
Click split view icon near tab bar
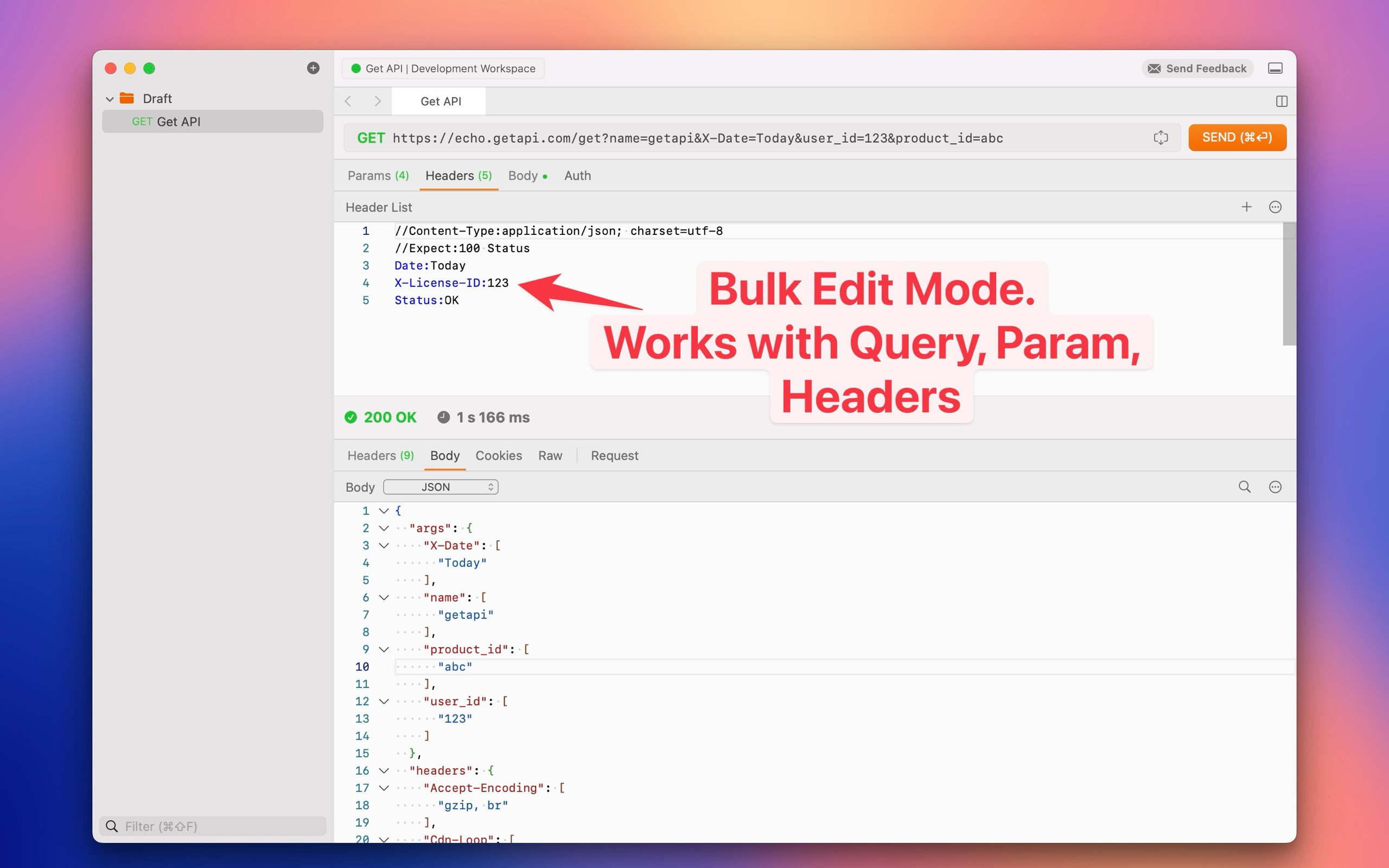coord(1281,101)
